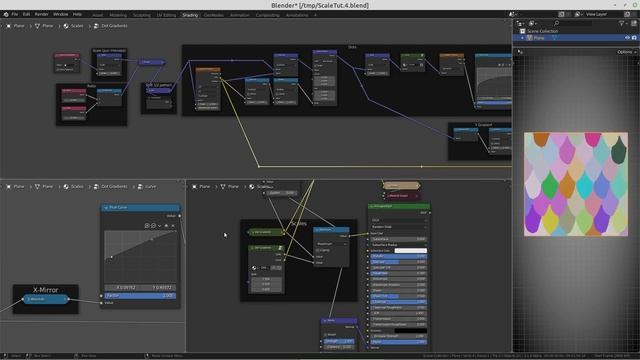This screenshot has height=360, width=640.
Task: Click Plane mesh icon in top node editor breadcrumb
Action: (x=38, y=26)
